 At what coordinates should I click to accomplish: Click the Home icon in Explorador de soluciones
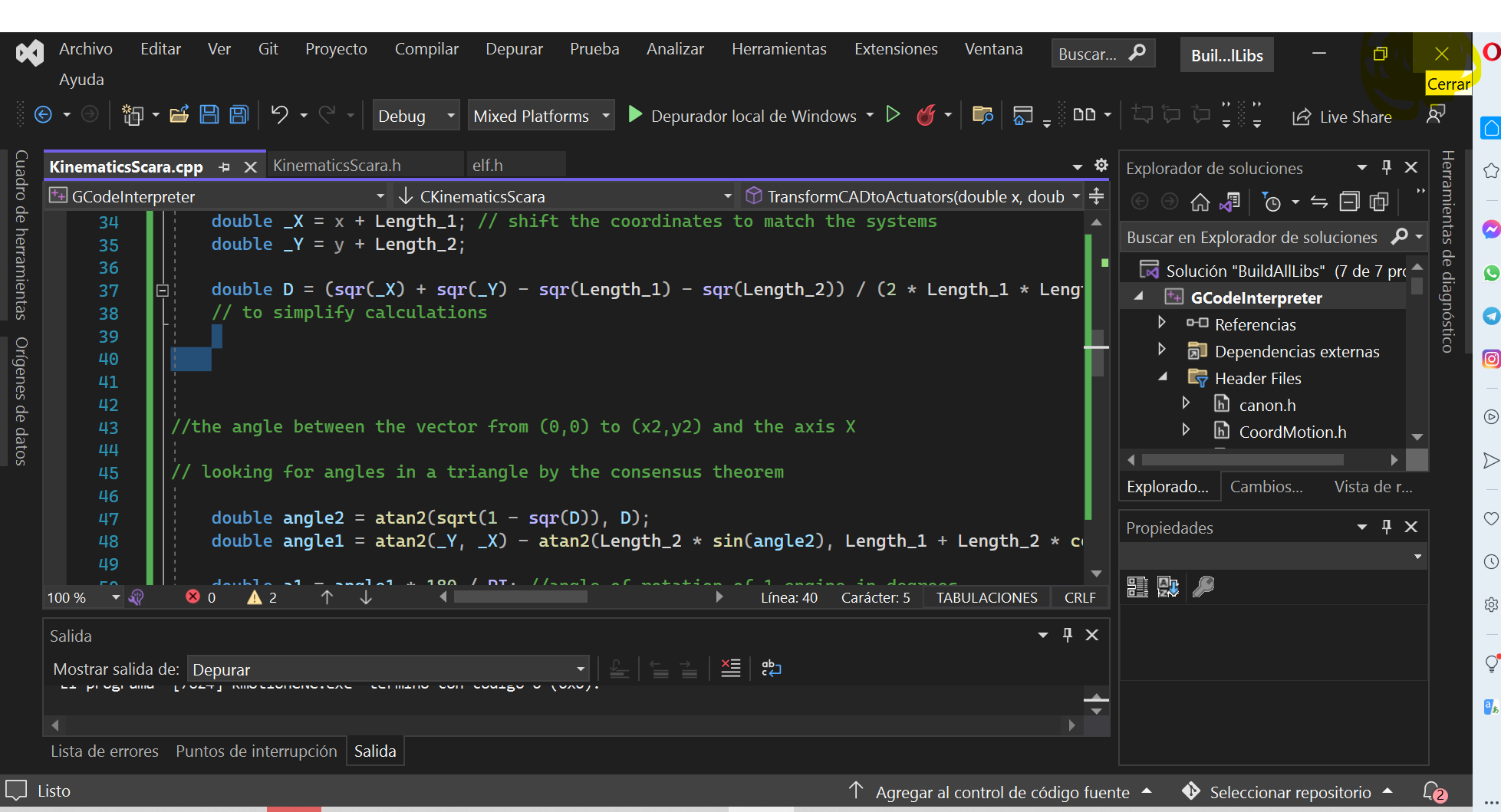(1200, 202)
